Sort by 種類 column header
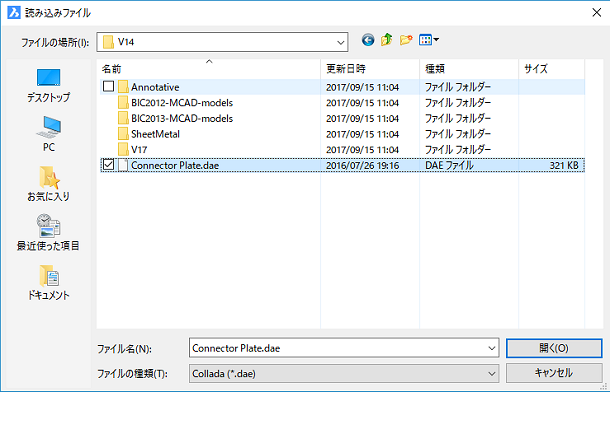 click(469, 69)
